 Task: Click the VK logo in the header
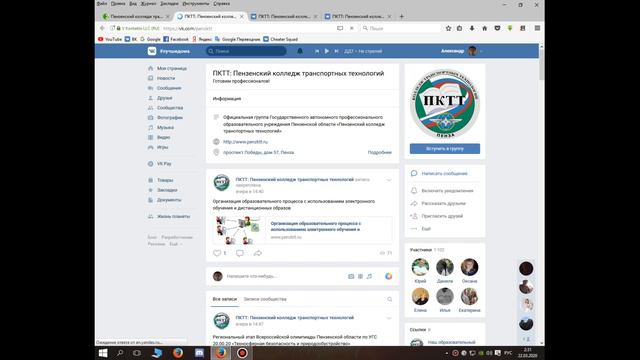click(152, 51)
